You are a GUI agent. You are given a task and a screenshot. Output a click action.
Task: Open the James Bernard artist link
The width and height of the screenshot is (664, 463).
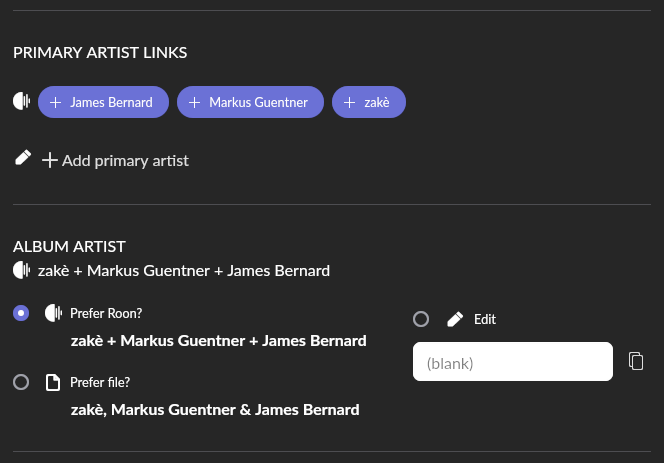click(111, 102)
